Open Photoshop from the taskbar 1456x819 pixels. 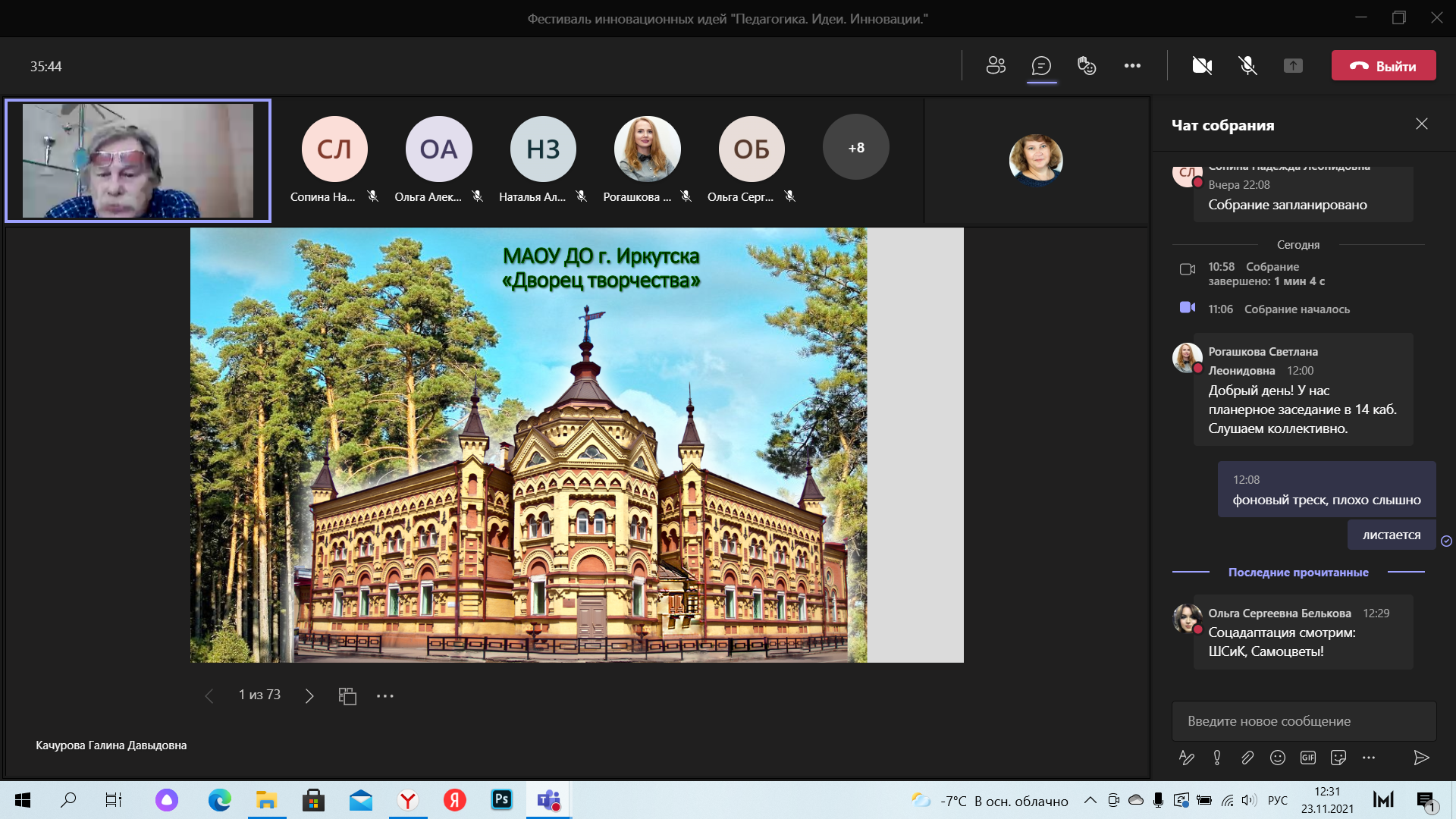[501, 799]
